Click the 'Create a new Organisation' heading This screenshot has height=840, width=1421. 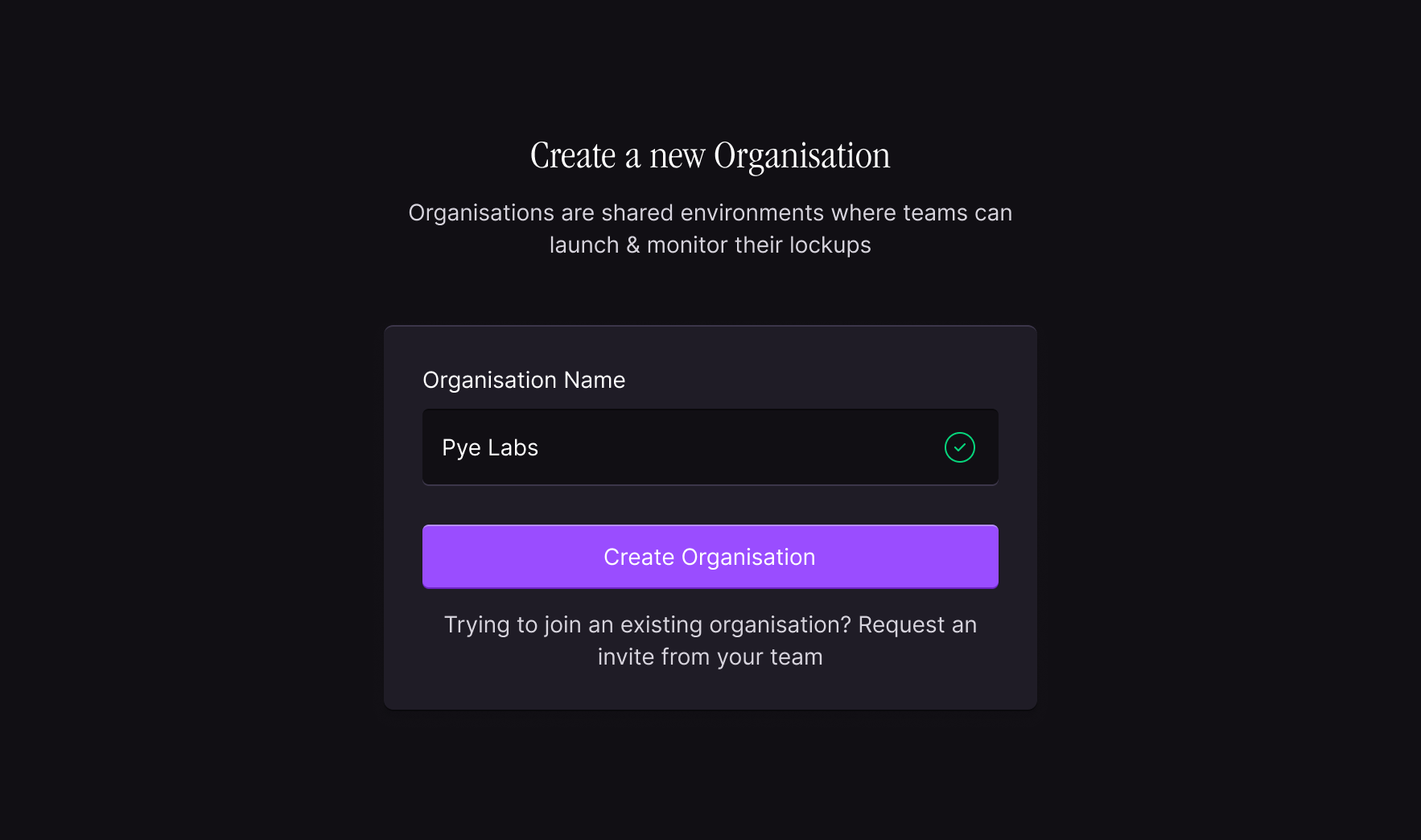coord(710,155)
